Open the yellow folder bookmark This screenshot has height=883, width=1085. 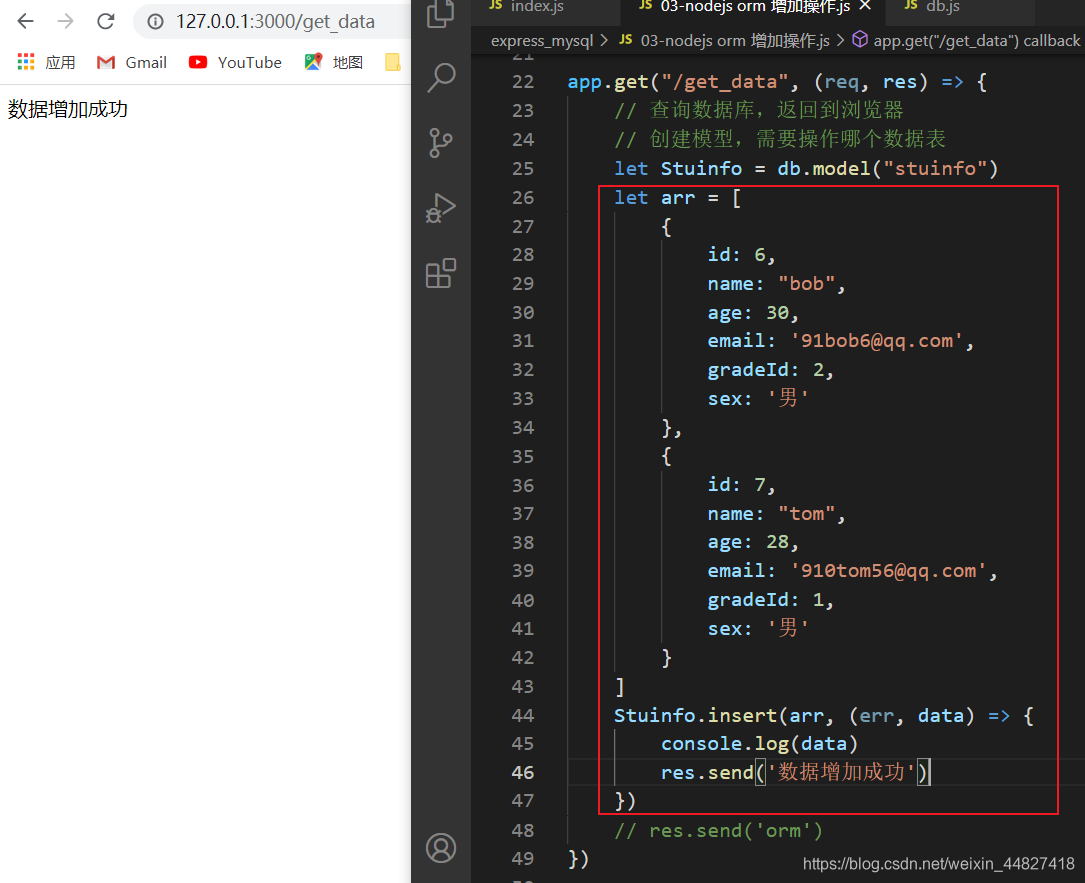392,62
